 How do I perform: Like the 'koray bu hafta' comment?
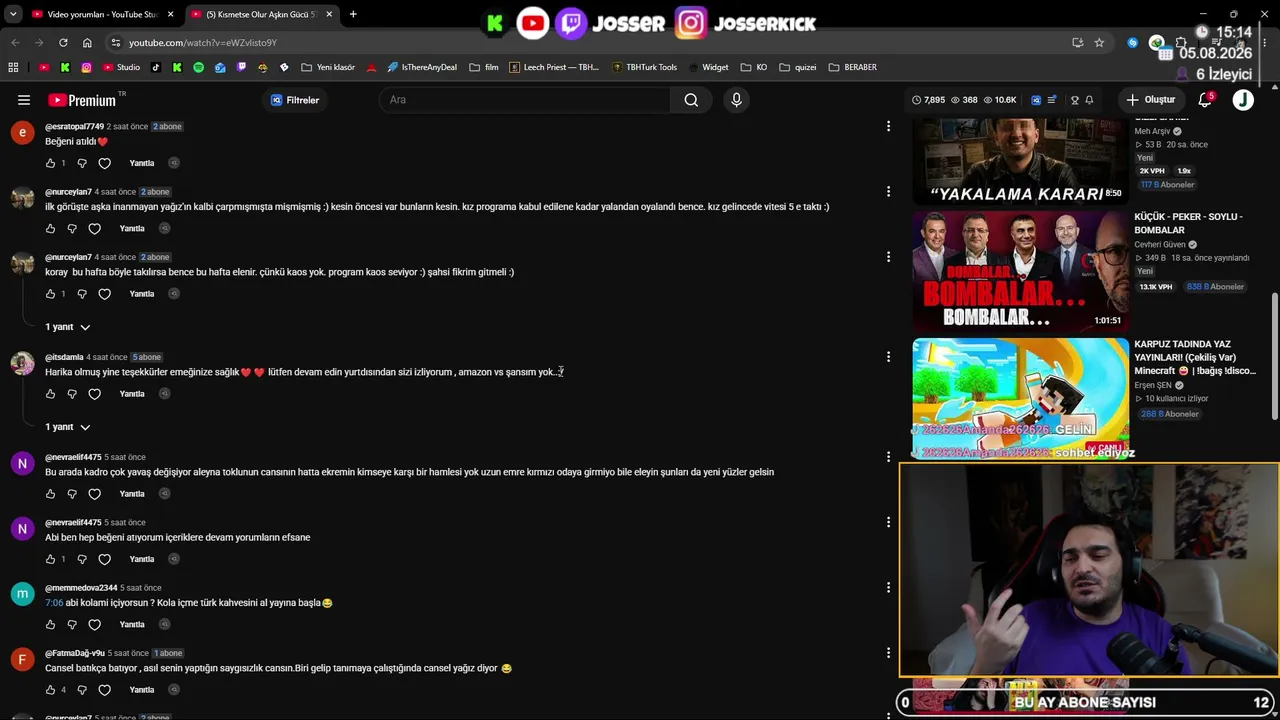click(x=51, y=294)
